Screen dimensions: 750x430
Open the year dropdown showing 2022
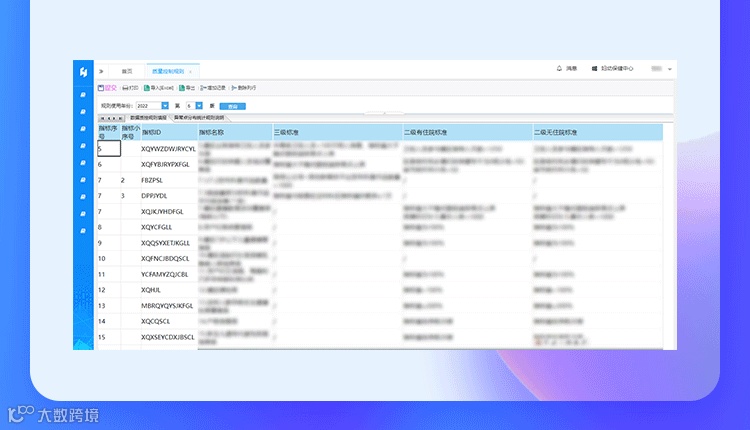(x=165, y=106)
